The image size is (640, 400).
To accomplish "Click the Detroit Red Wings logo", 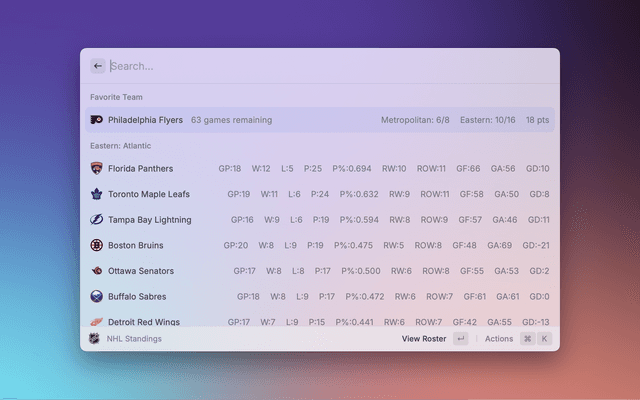I will (96, 321).
